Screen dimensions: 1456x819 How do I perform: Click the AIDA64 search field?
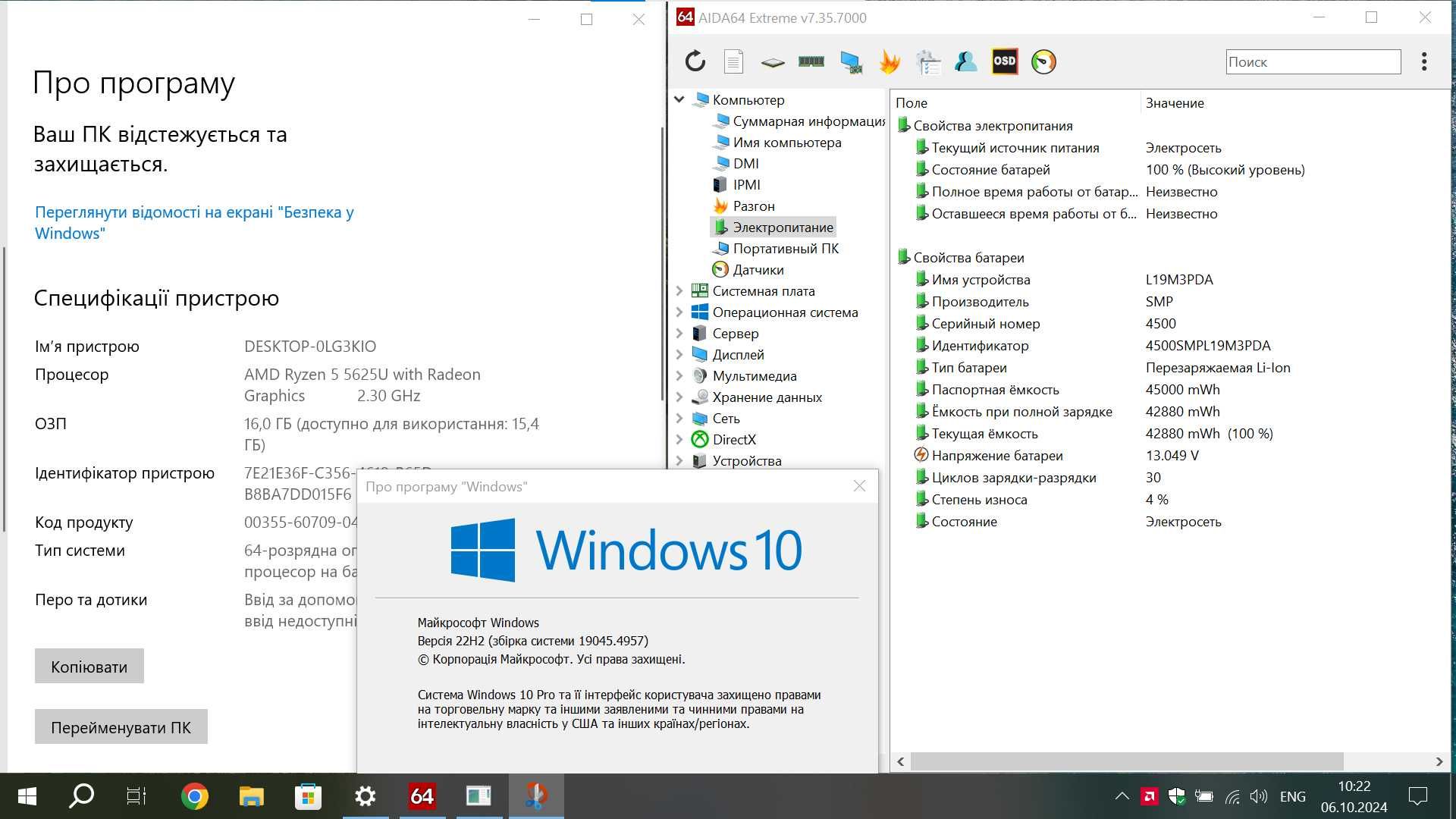[1313, 62]
